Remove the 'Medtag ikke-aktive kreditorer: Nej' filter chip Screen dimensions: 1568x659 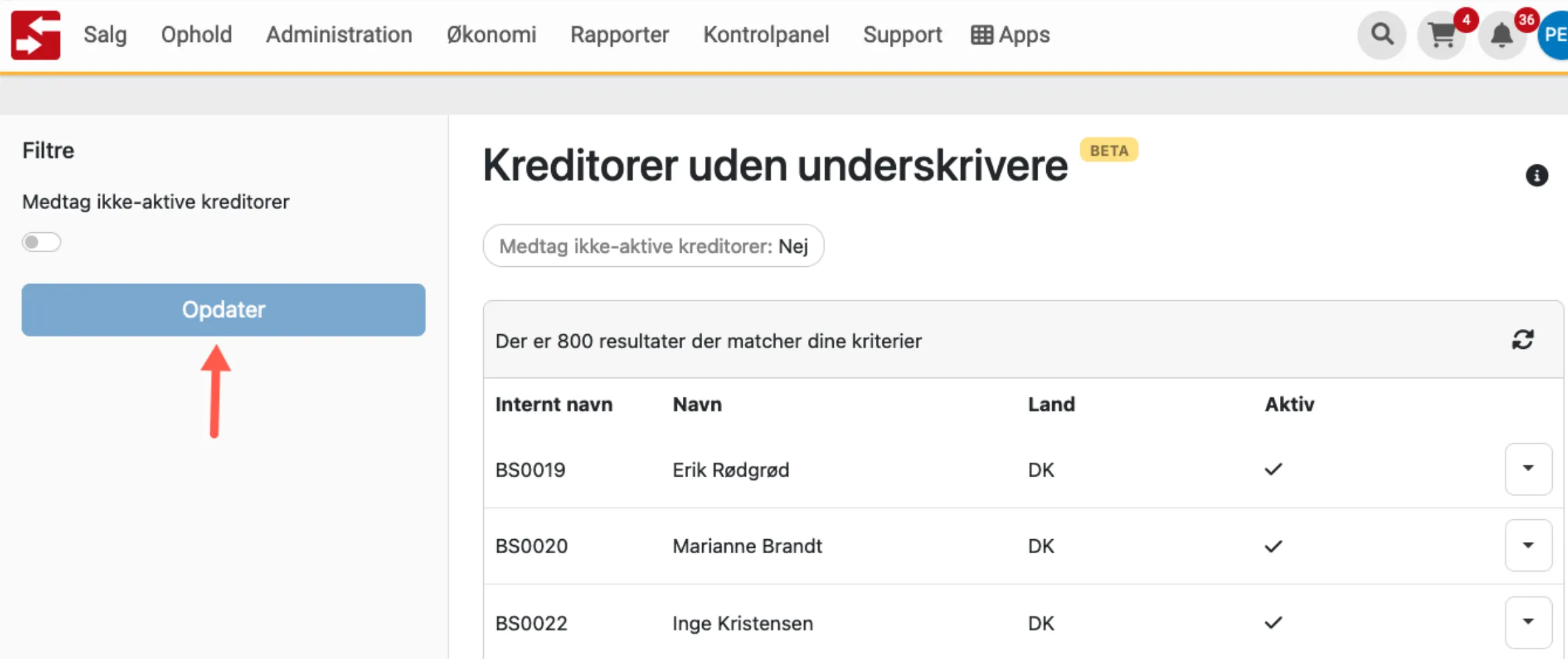(x=652, y=246)
